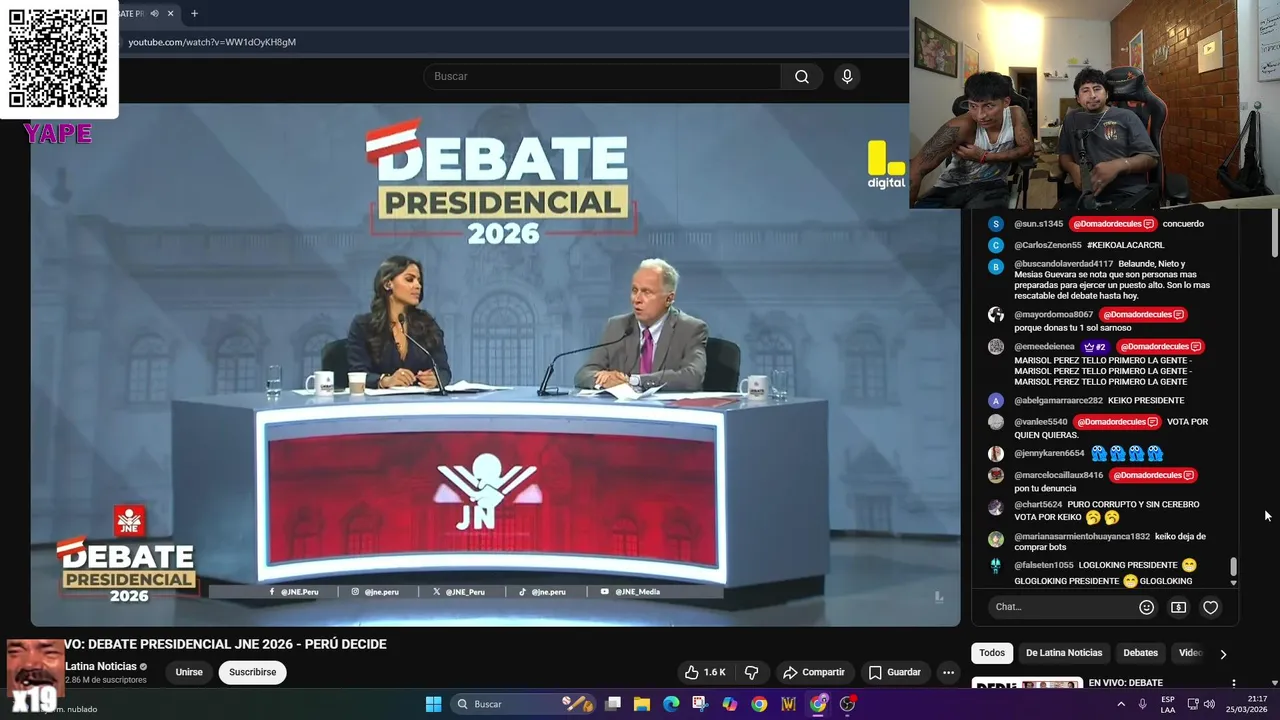Click the microphone tray icon
The width and height of the screenshot is (1280, 720).
(x=1142, y=704)
